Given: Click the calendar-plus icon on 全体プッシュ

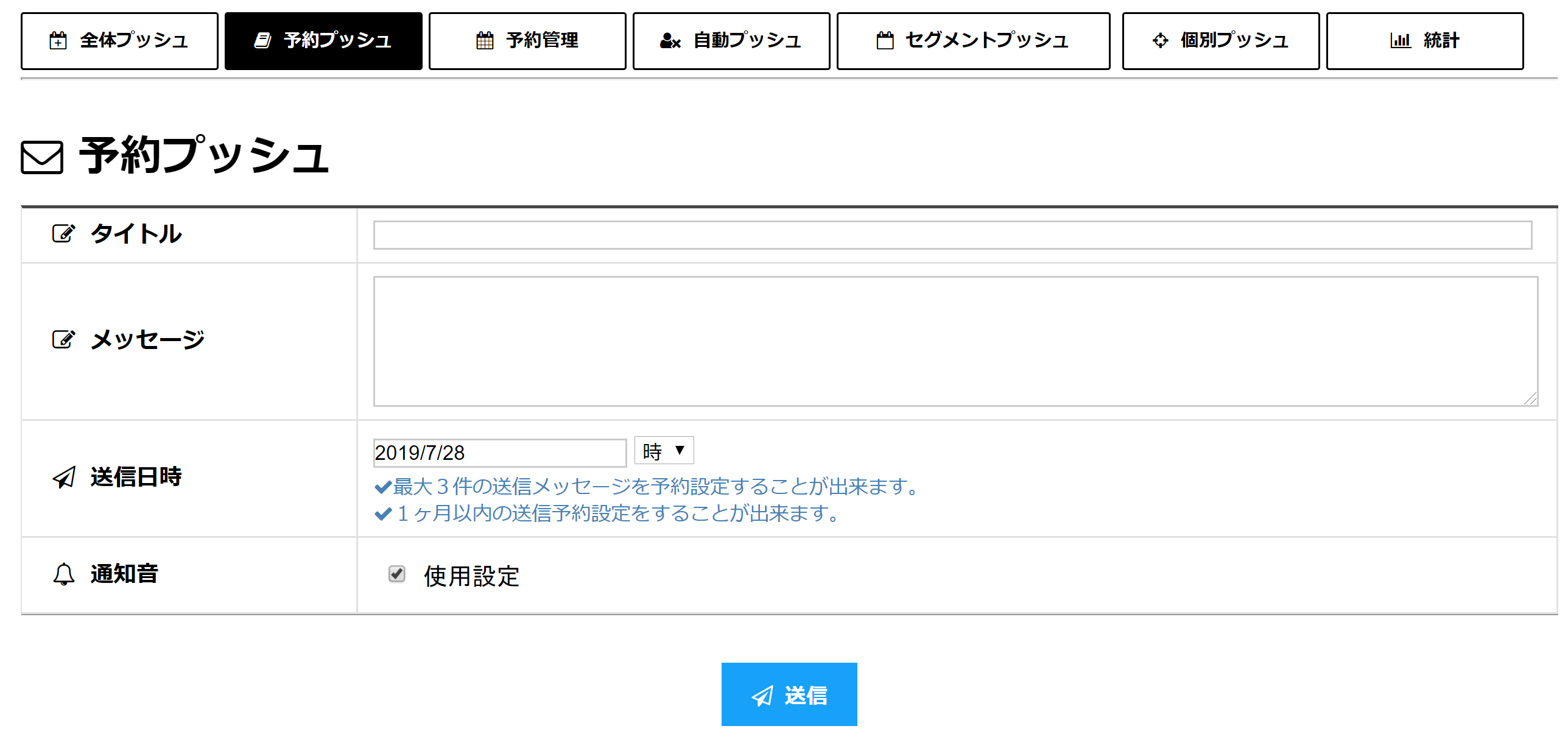Looking at the screenshot, I should coord(58,41).
